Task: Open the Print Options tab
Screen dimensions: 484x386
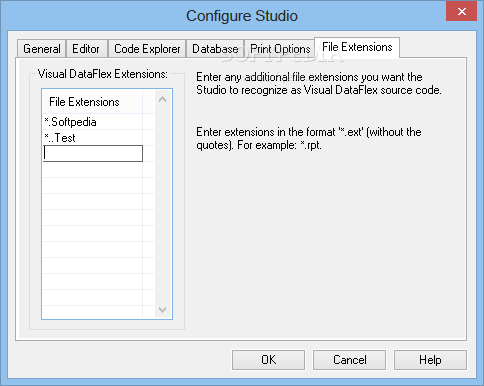Action: [x=280, y=49]
